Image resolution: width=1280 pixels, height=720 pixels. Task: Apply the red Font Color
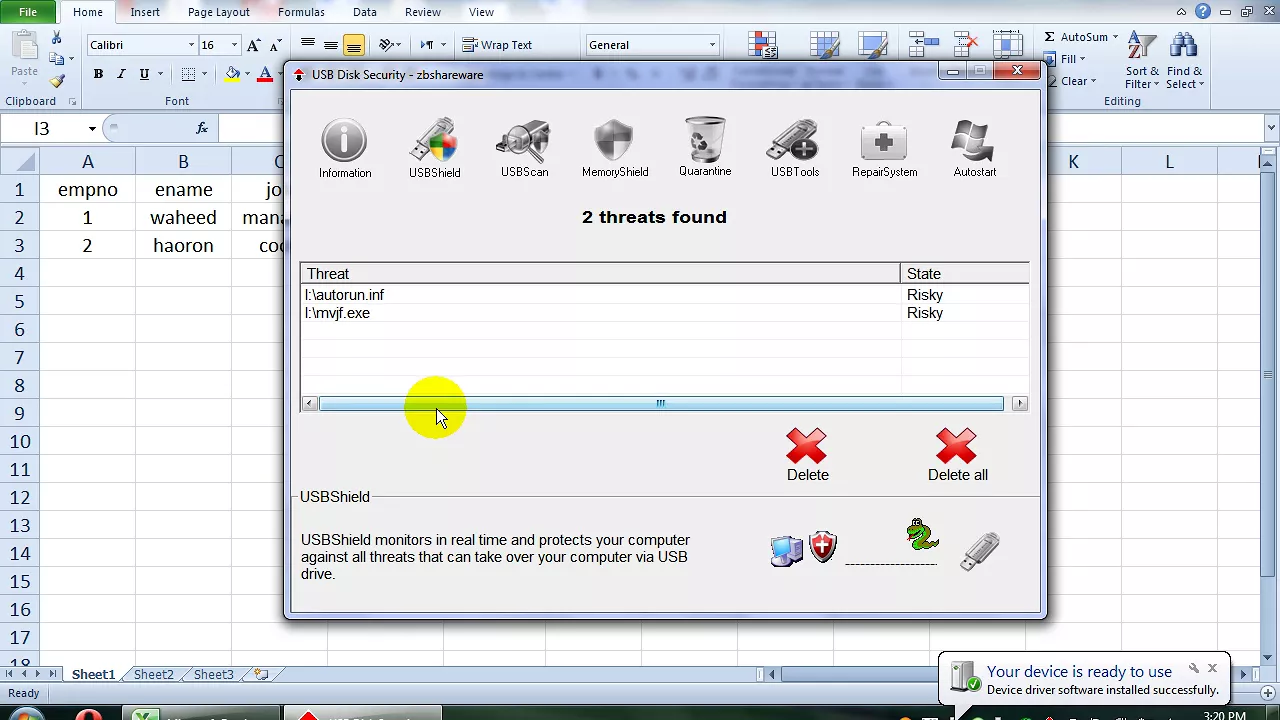click(265, 74)
